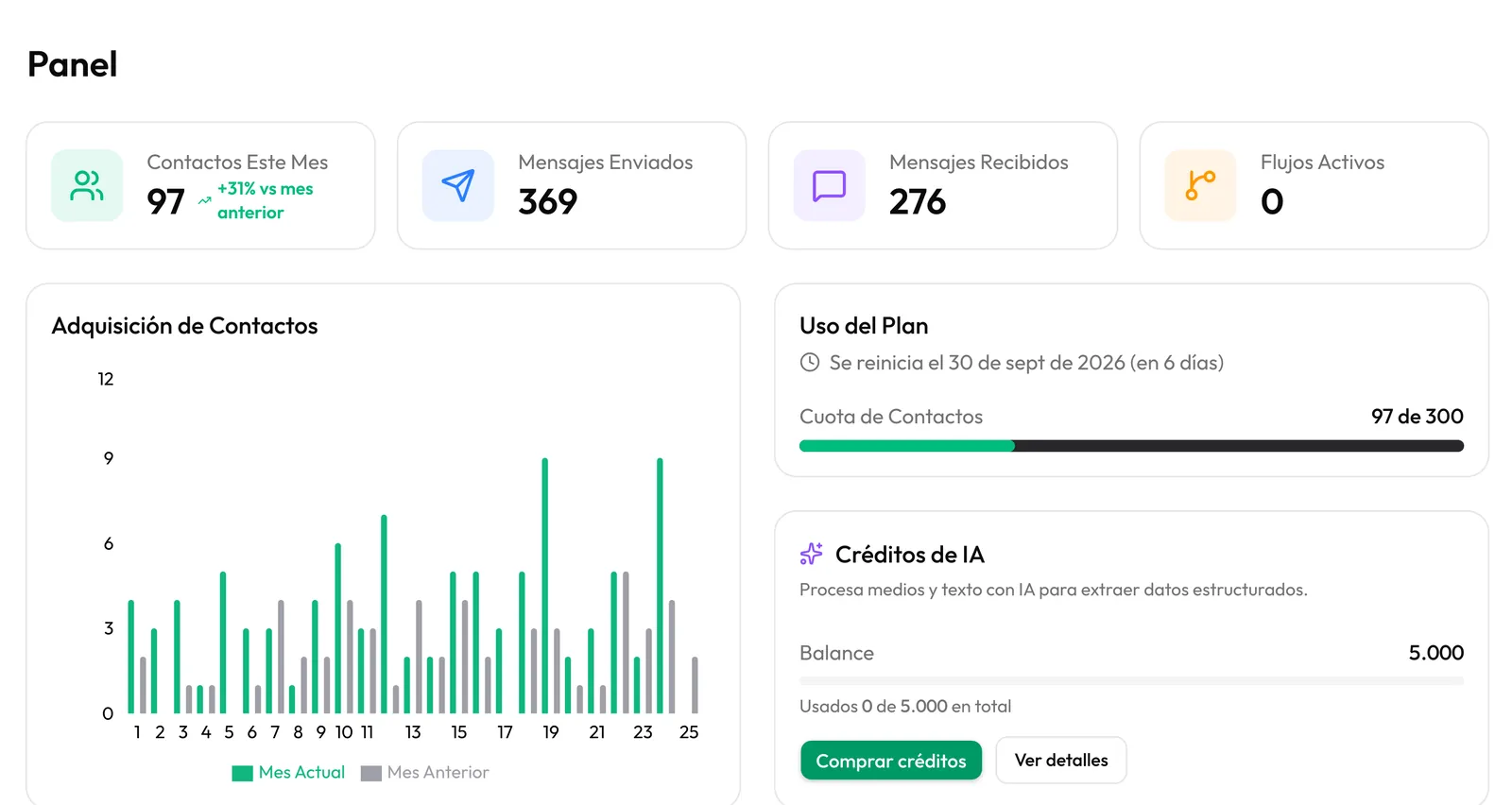1512x805 pixels.
Task: Toggle the Mes Anterior legend swatch
Action: click(x=371, y=773)
